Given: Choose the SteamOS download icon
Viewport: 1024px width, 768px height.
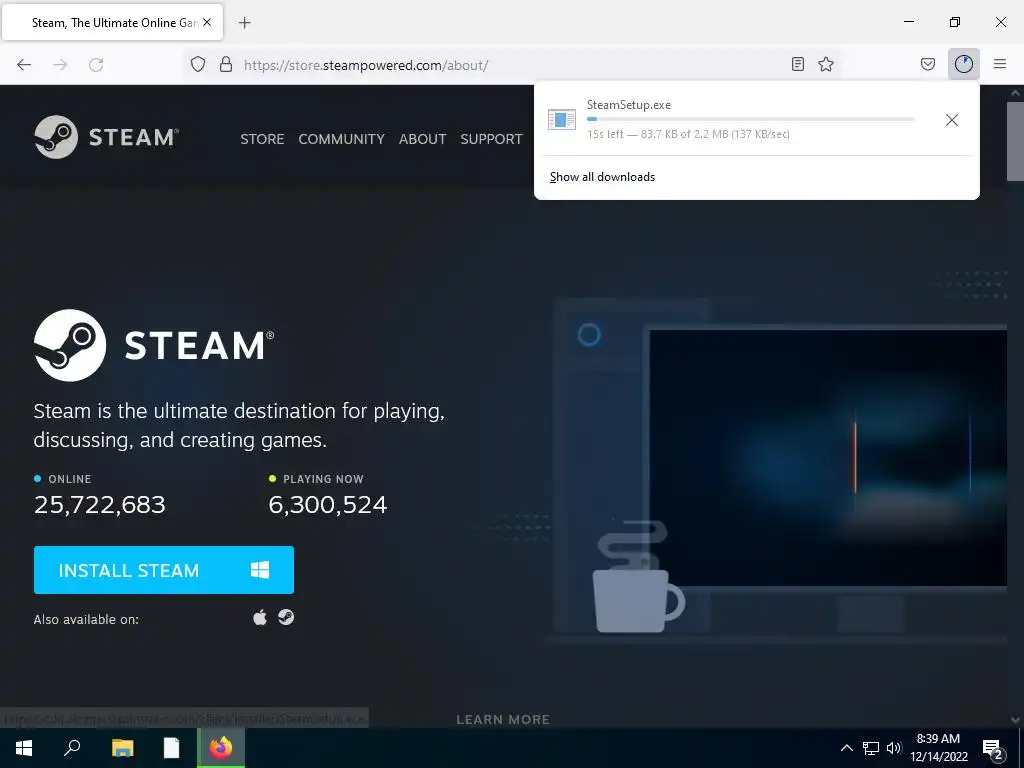Looking at the screenshot, I should (286, 617).
